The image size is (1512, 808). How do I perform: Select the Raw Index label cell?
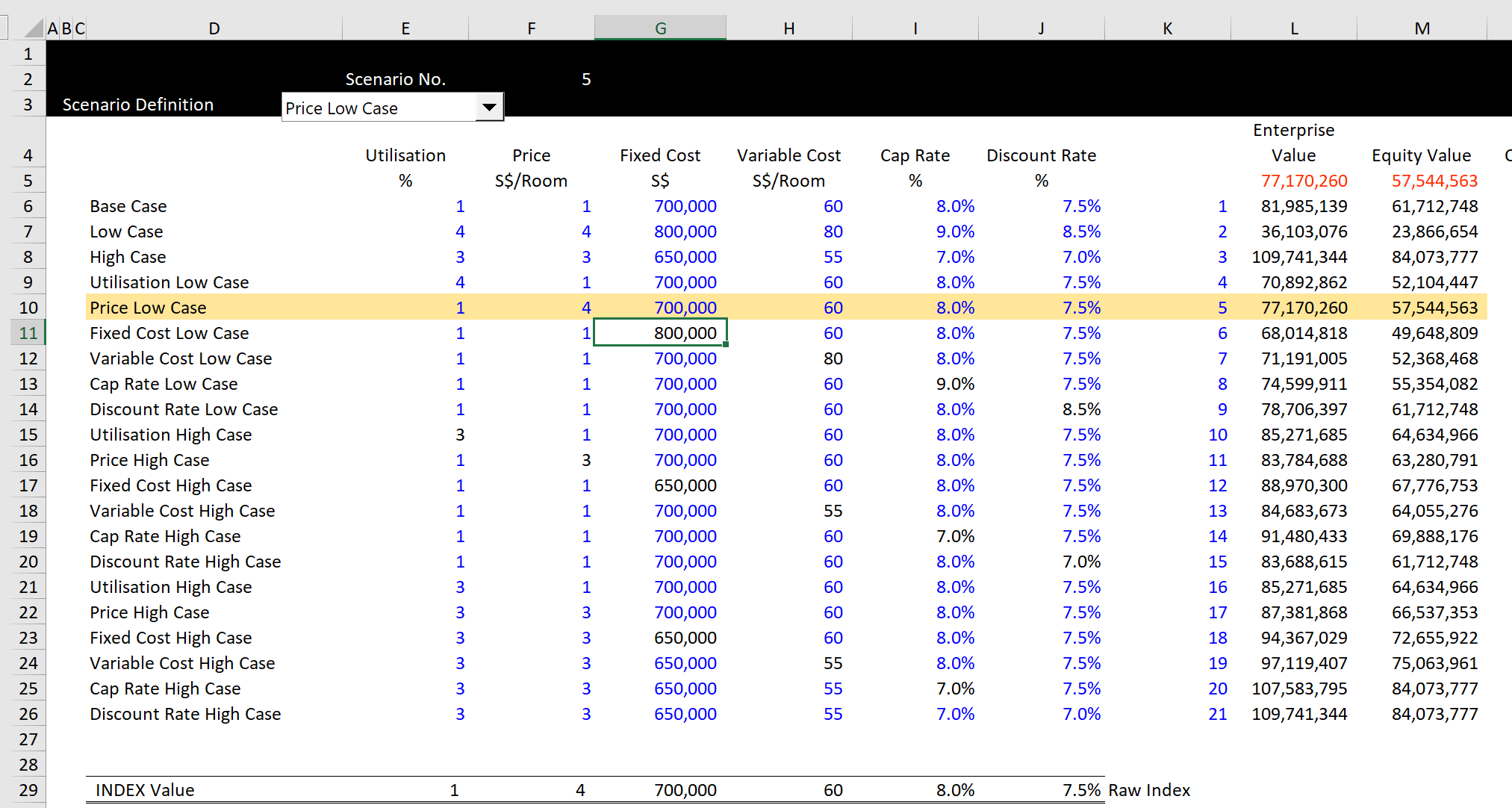1150,789
